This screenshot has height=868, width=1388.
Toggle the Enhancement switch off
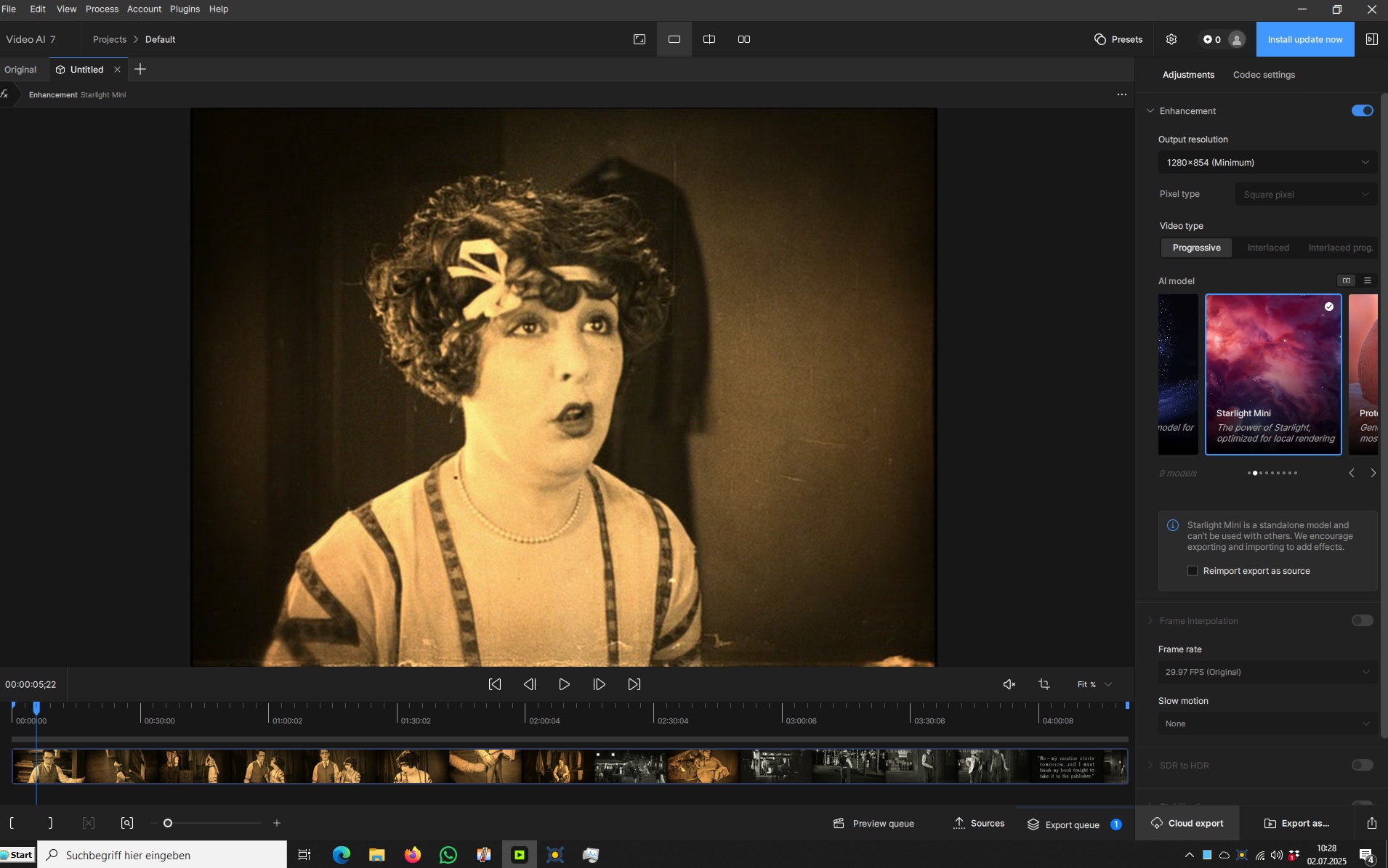coord(1363,110)
